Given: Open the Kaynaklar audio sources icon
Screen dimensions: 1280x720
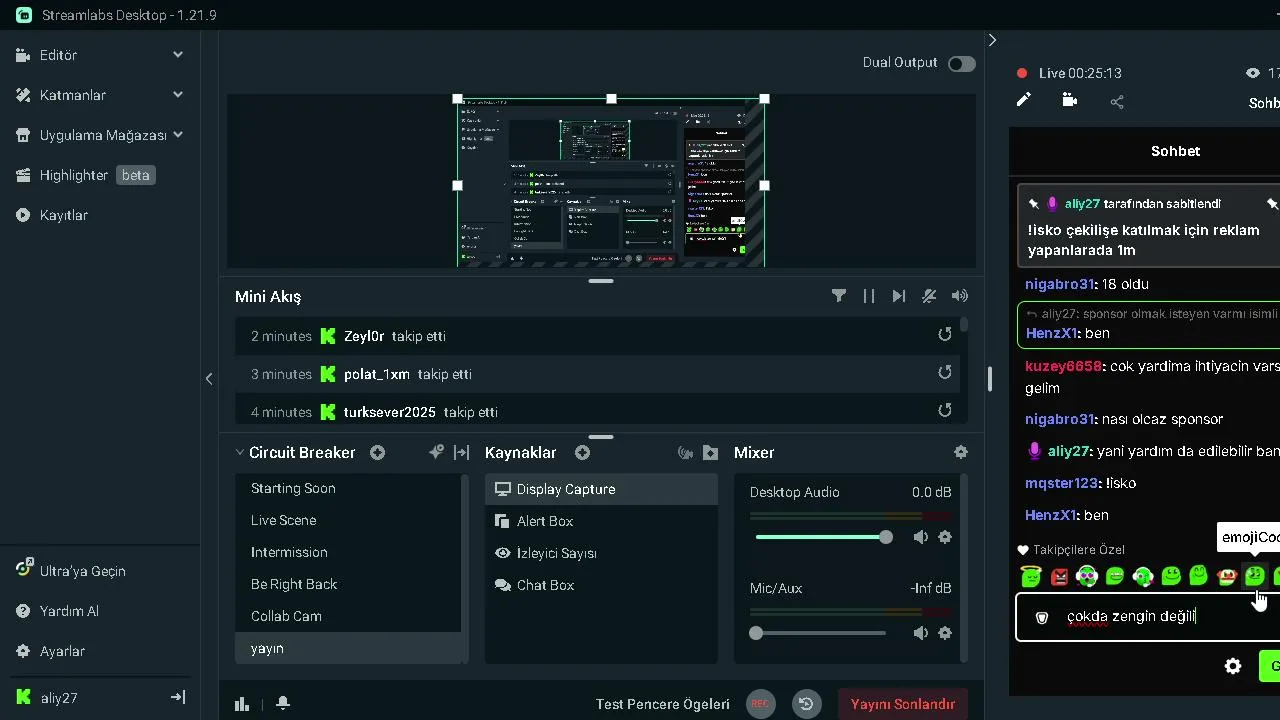Looking at the screenshot, I should 685,453.
